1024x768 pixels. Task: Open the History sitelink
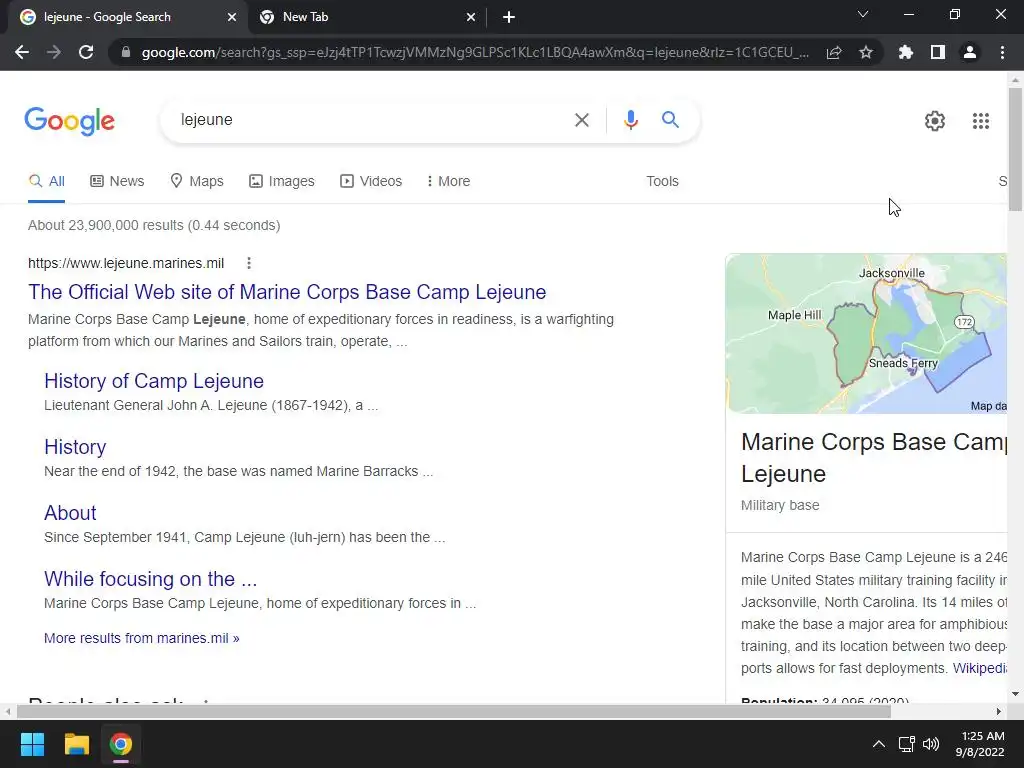coord(75,447)
